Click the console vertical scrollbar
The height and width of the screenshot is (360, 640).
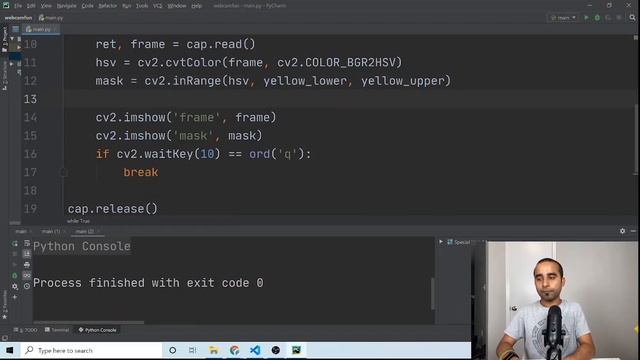pos(432,293)
